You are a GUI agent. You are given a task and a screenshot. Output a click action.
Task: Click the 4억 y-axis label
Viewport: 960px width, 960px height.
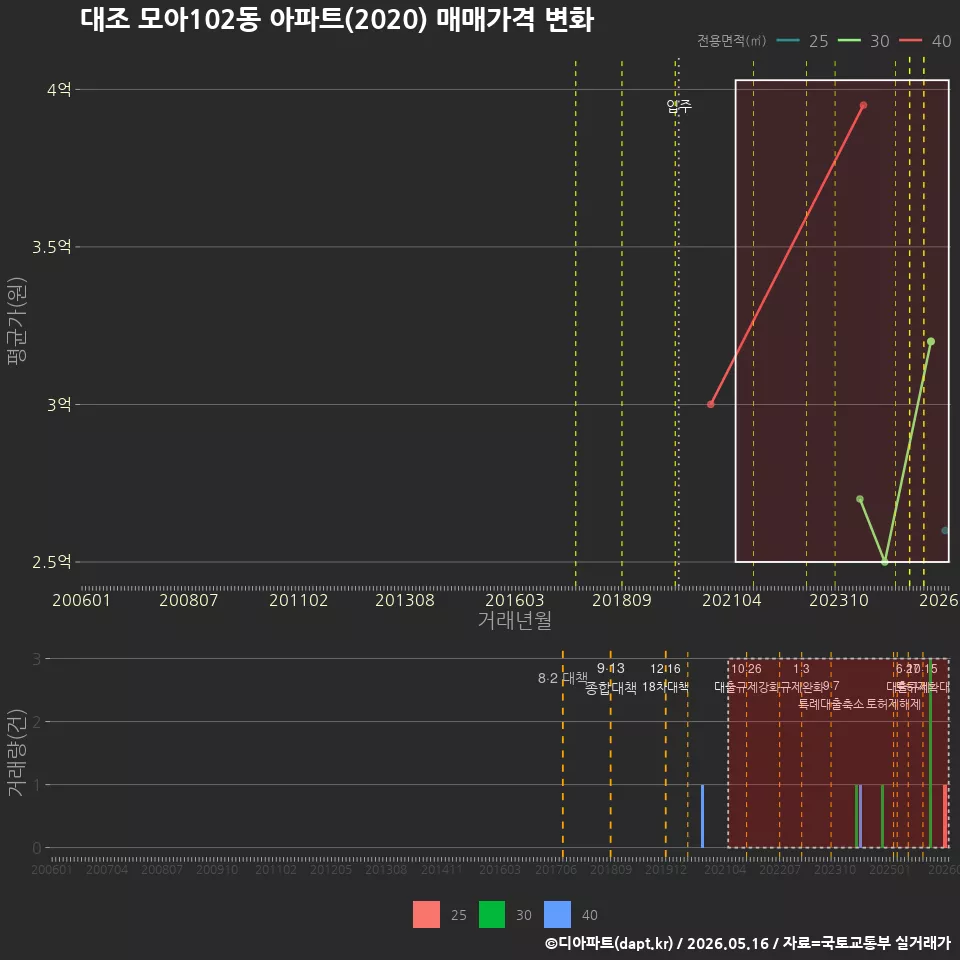pyautogui.click(x=59, y=90)
